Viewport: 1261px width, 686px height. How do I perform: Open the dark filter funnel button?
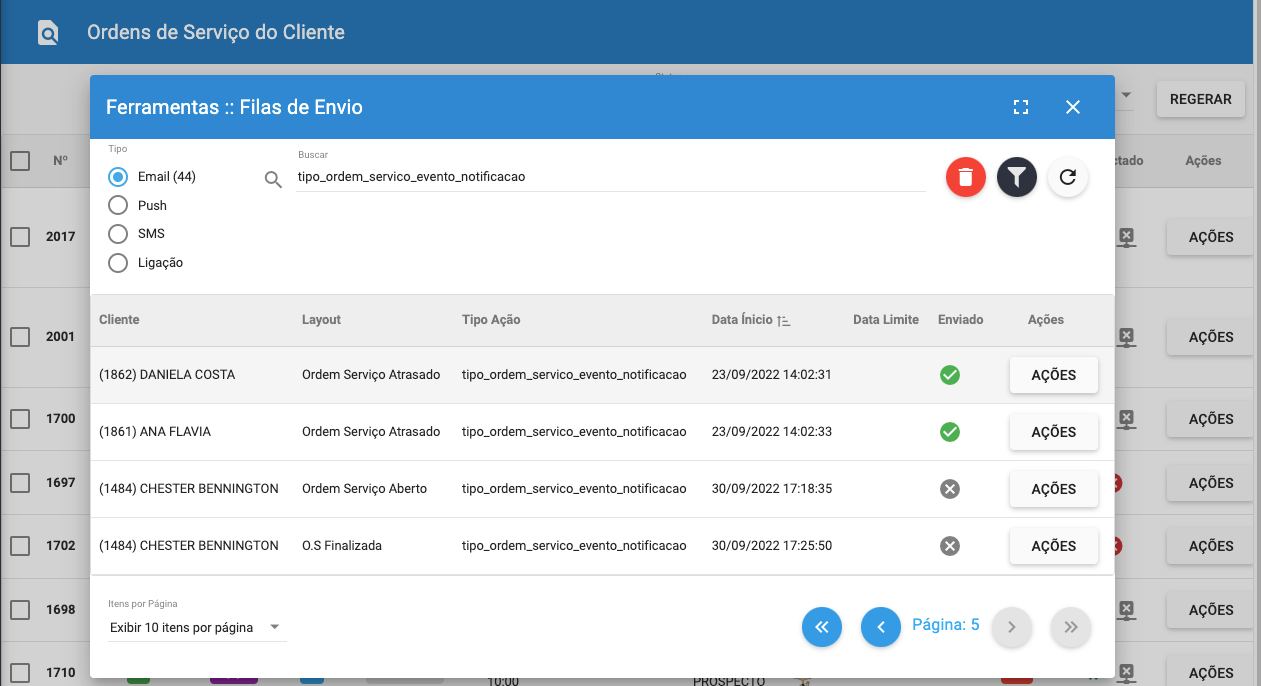click(x=1016, y=177)
